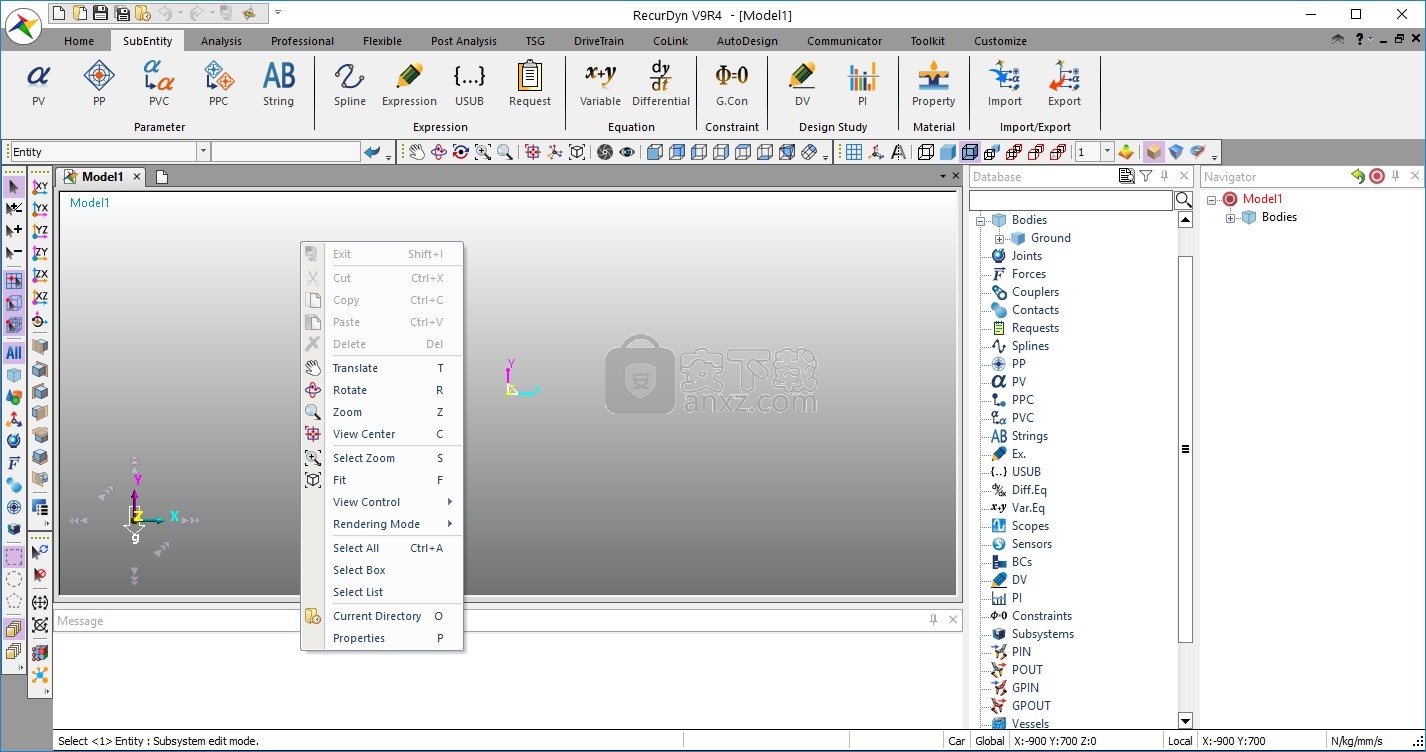The image size is (1426, 752).
Task: Click the Database panel scroll down arrow
Action: click(x=1185, y=720)
